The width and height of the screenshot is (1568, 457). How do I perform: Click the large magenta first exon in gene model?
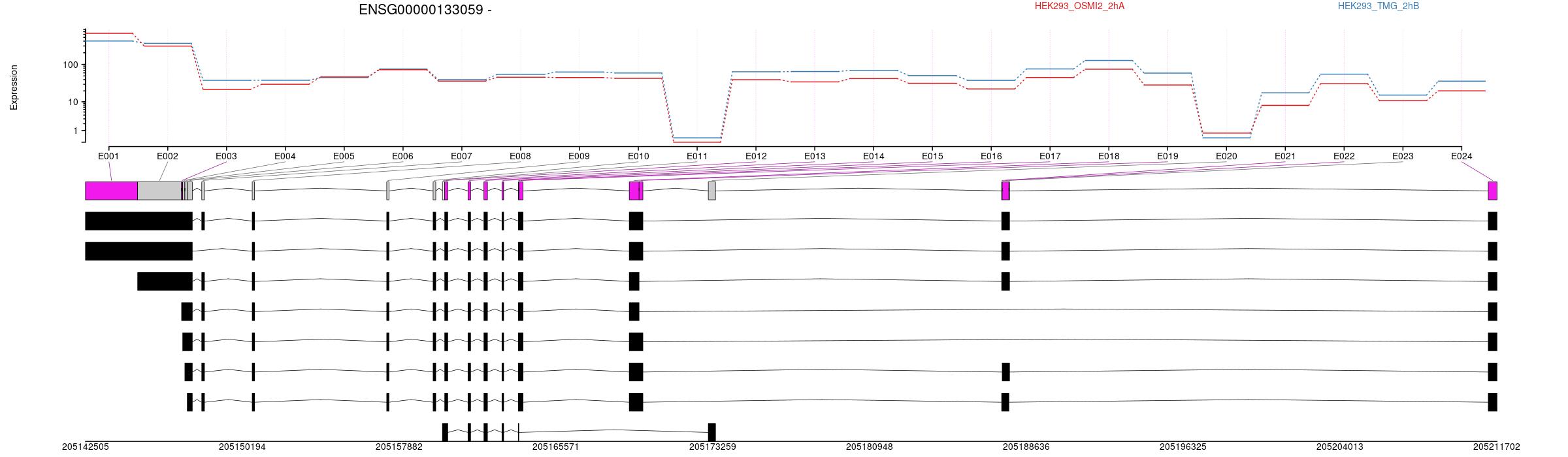(111, 191)
